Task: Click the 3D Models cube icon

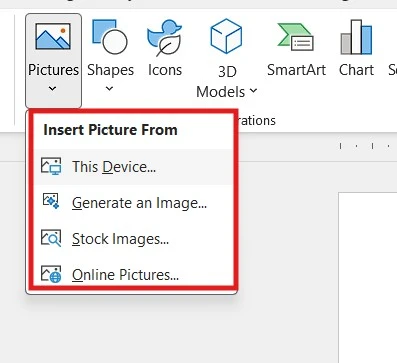Action: pyautogui.click(x=226, y=36)
